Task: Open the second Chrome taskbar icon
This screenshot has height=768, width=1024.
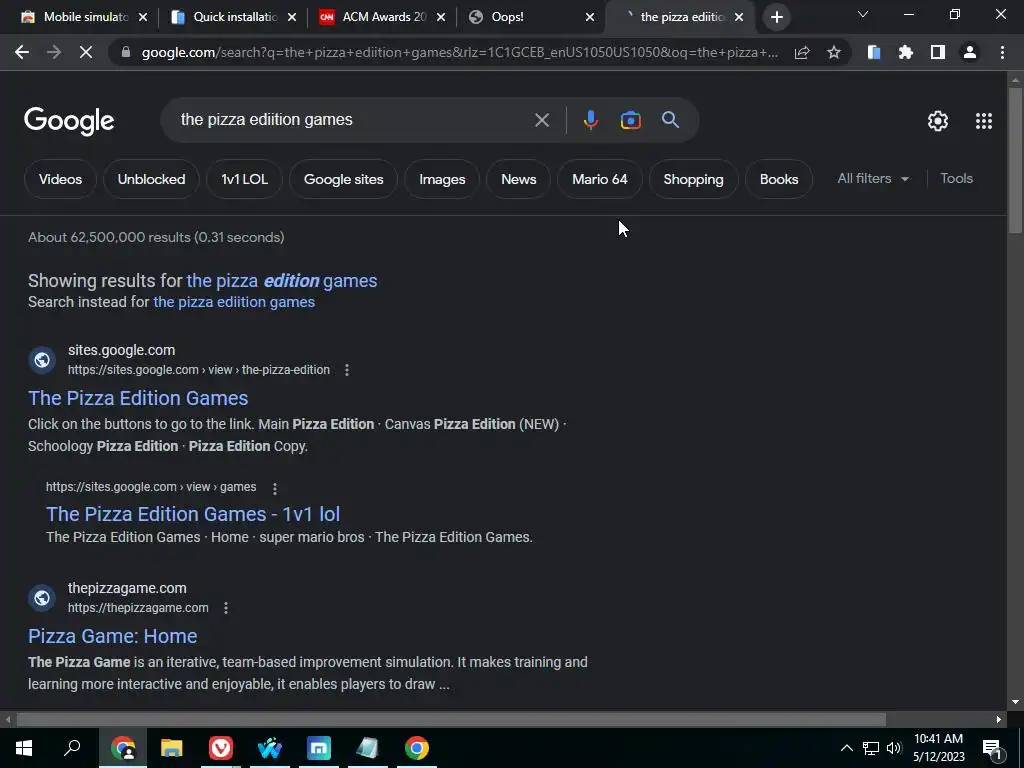Action: coord(417,748)
